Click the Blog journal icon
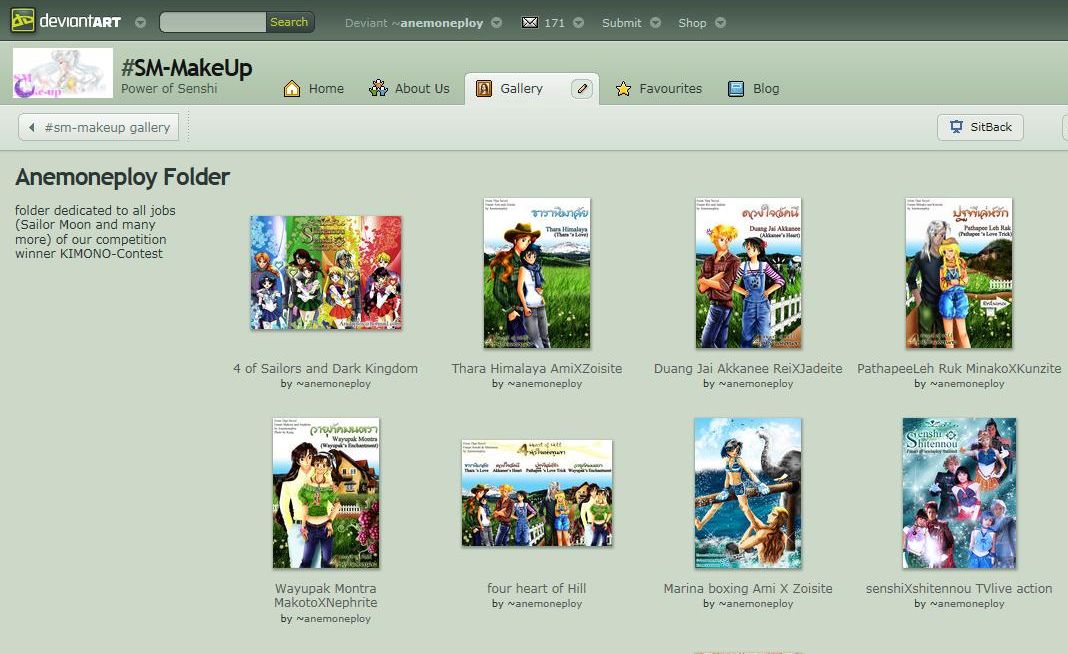Viewport: 1068px width, 654px height. (x=736, y=89)
